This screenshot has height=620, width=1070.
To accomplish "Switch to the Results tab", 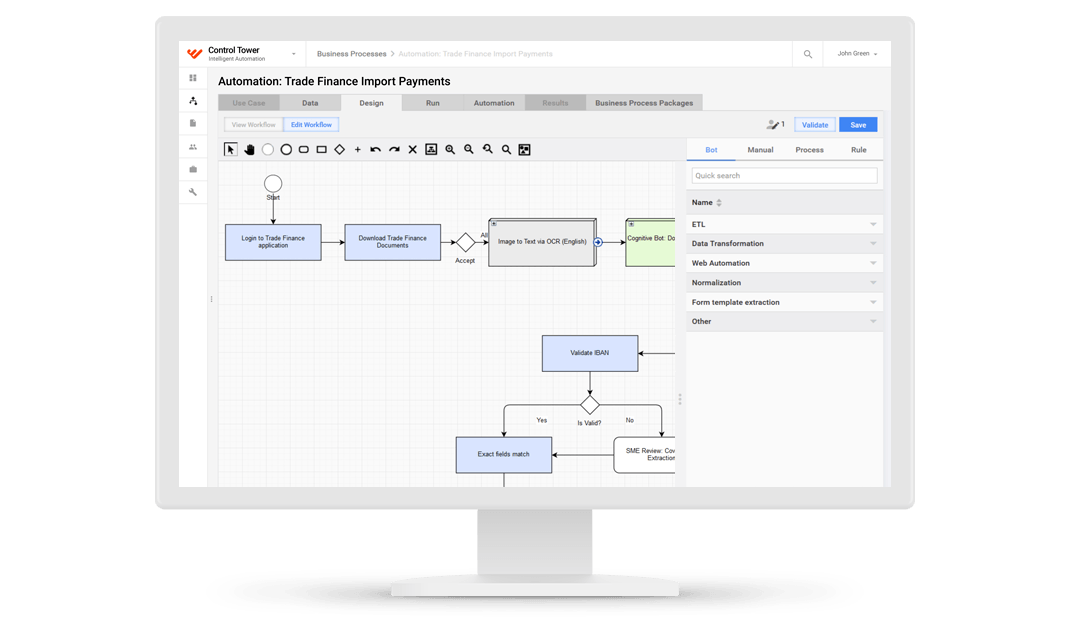I will (555, 103).
